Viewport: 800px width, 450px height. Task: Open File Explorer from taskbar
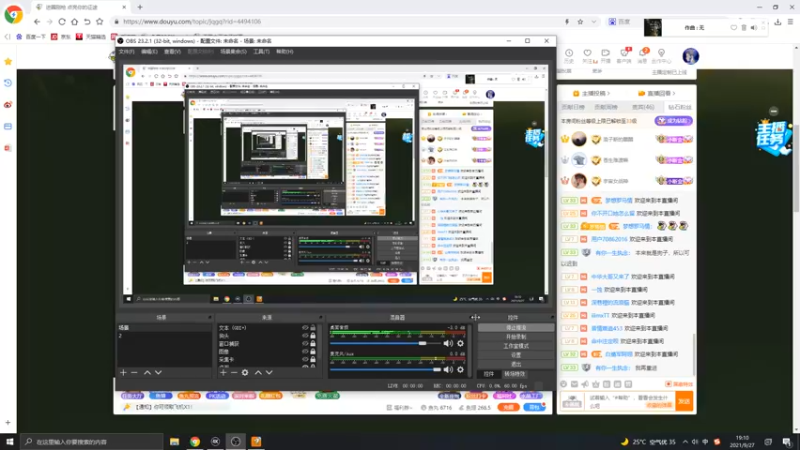pos(174,441)
